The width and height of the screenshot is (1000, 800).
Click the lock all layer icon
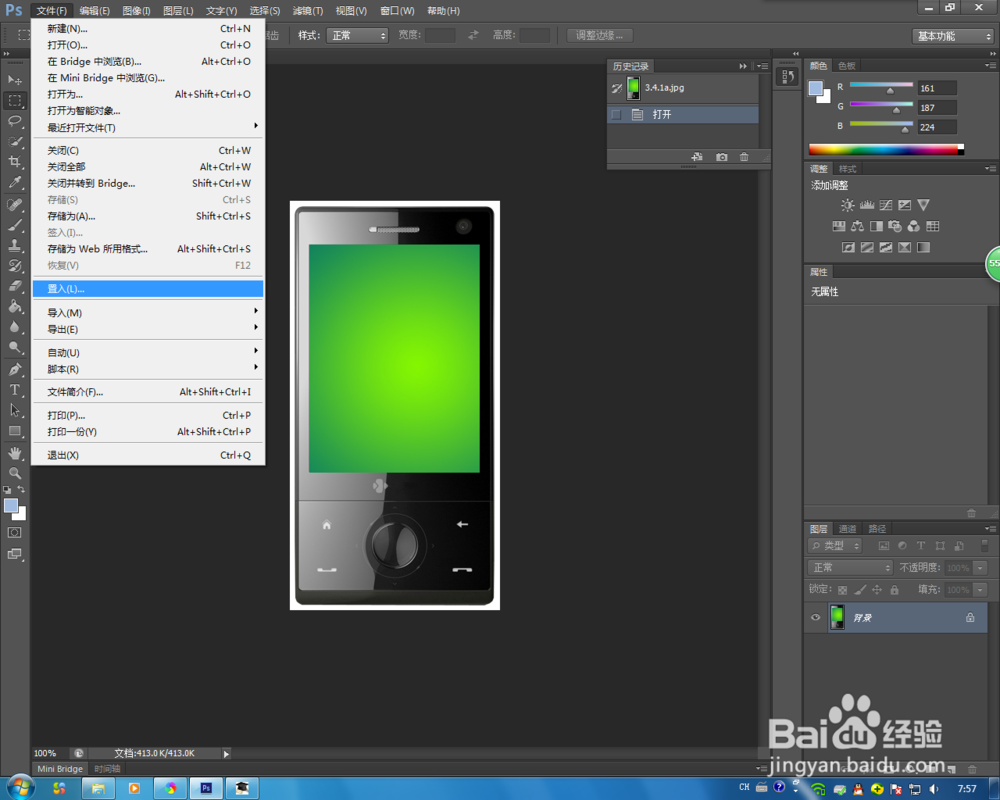pos(894,589)
